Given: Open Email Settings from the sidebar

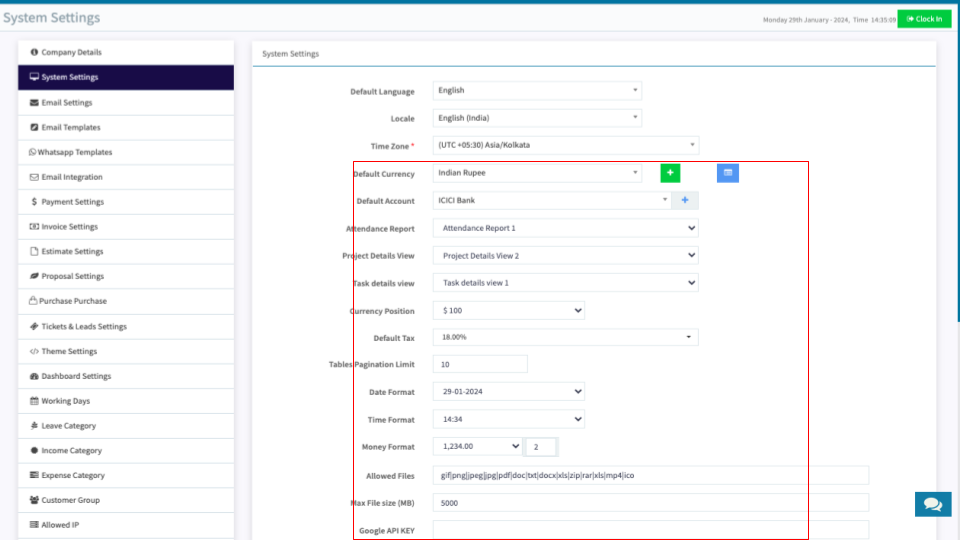Looking at the screenshot, I should [66, 102].
